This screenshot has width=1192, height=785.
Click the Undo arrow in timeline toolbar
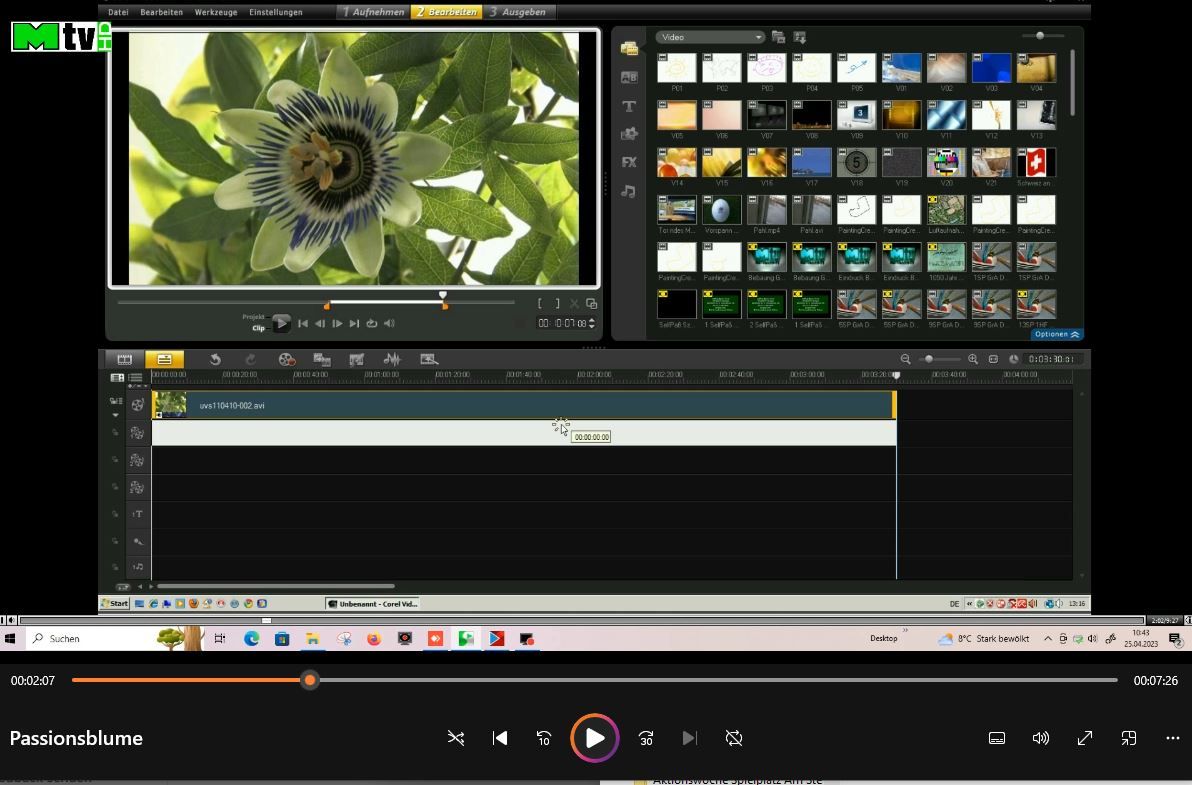point(214,359)
